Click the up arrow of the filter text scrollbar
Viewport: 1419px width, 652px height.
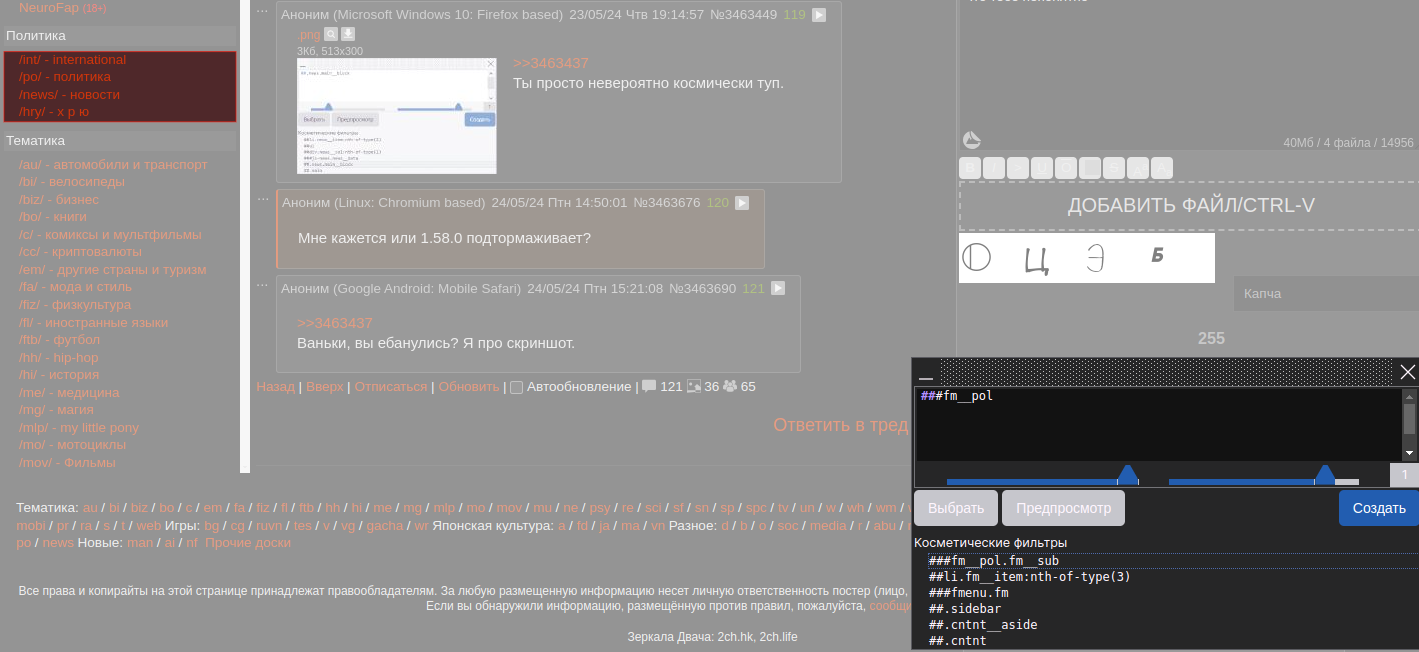[x=1409, y=395]
